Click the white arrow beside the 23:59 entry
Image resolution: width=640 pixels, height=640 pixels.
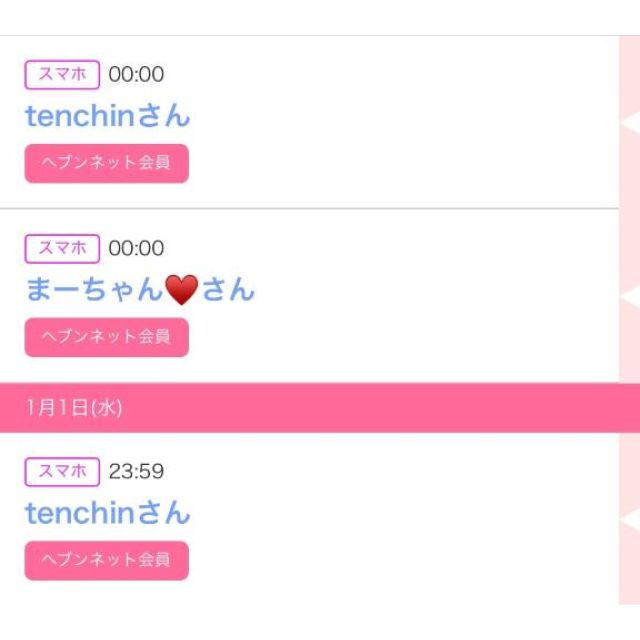(x=630, y=519)
